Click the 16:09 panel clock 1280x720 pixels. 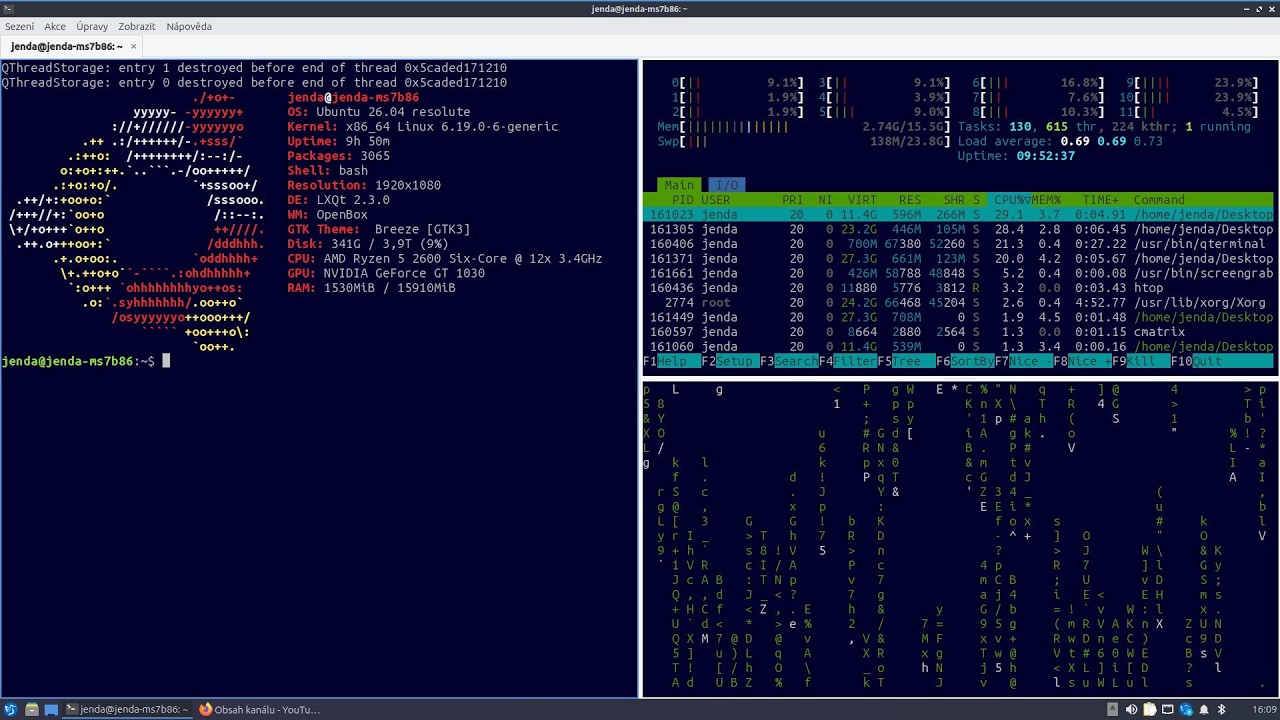pos(1264,710)
